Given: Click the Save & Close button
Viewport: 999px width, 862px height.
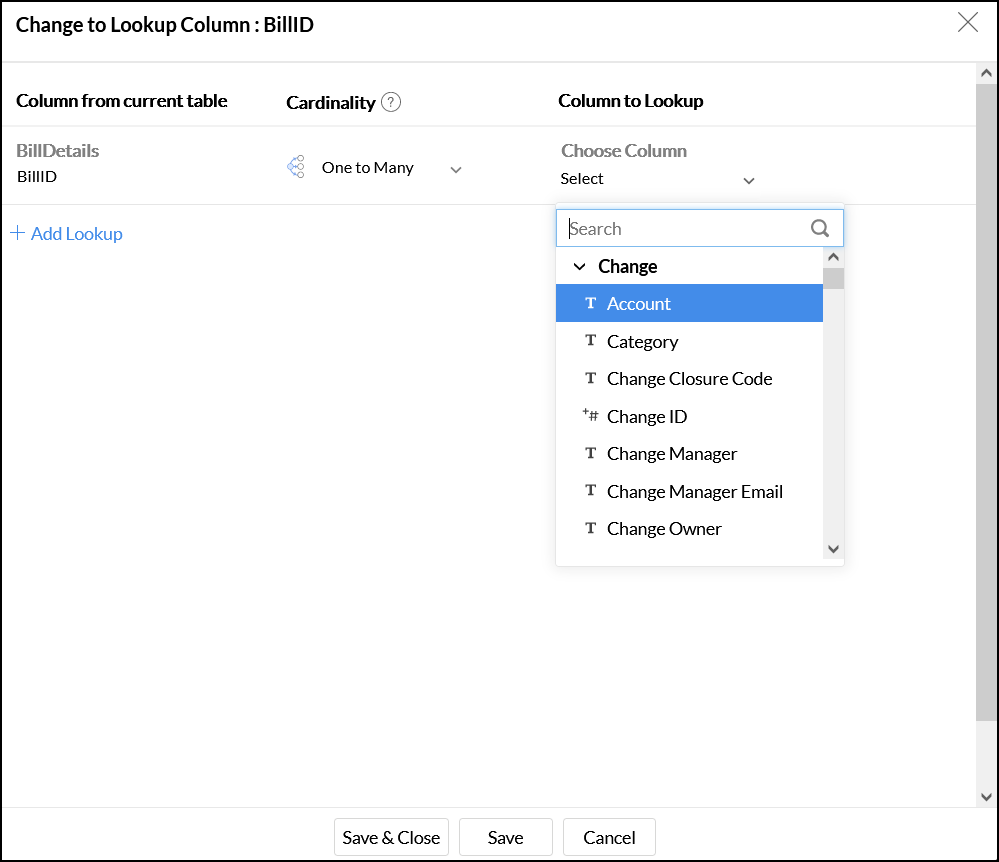Looking at the screenshot, I should pyautogui.click(x=391, y=838).
